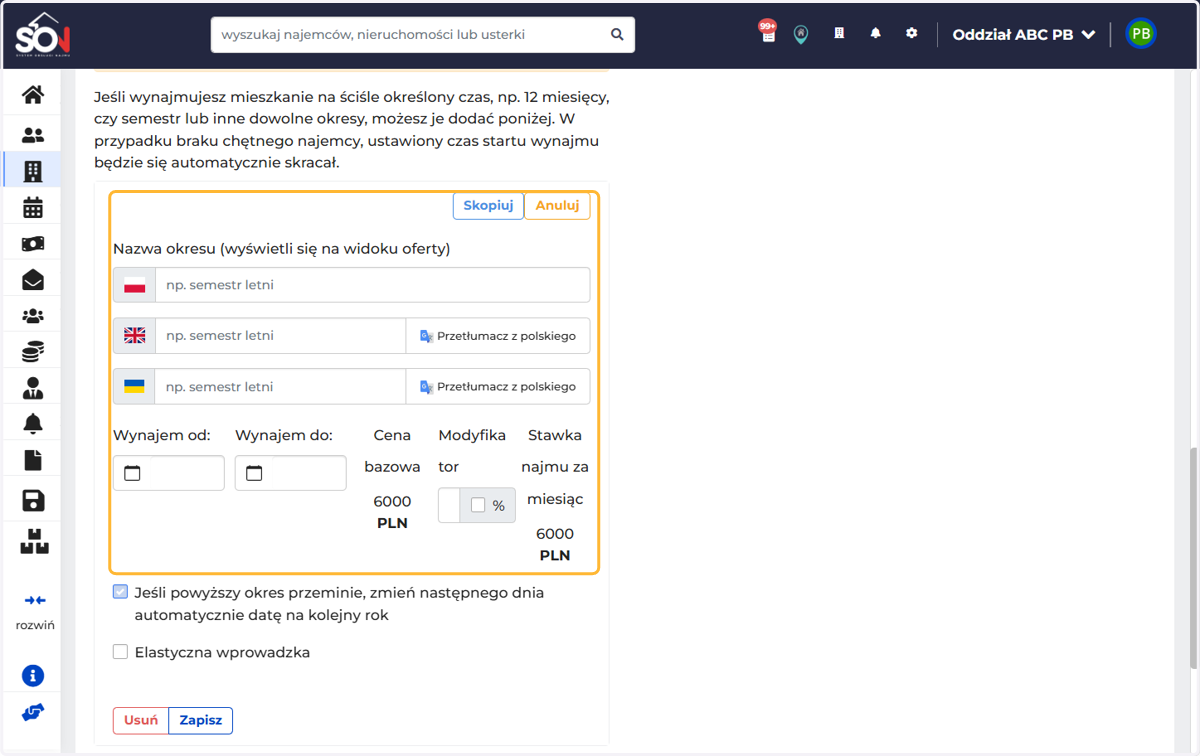
Task: Open the home dashboard icon in sidebar
Action: pyautogui.click(x=33, y=95)
